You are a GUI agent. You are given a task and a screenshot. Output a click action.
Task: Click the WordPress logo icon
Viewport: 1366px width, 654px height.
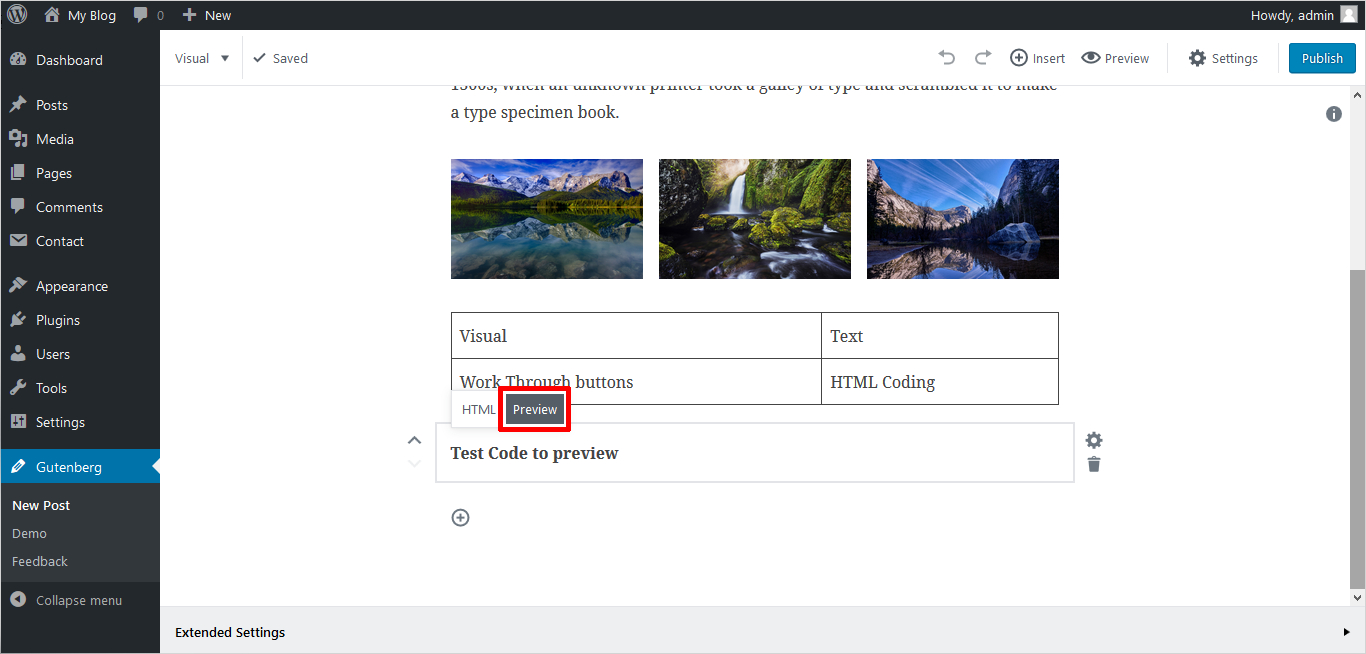tap(17, 15)
